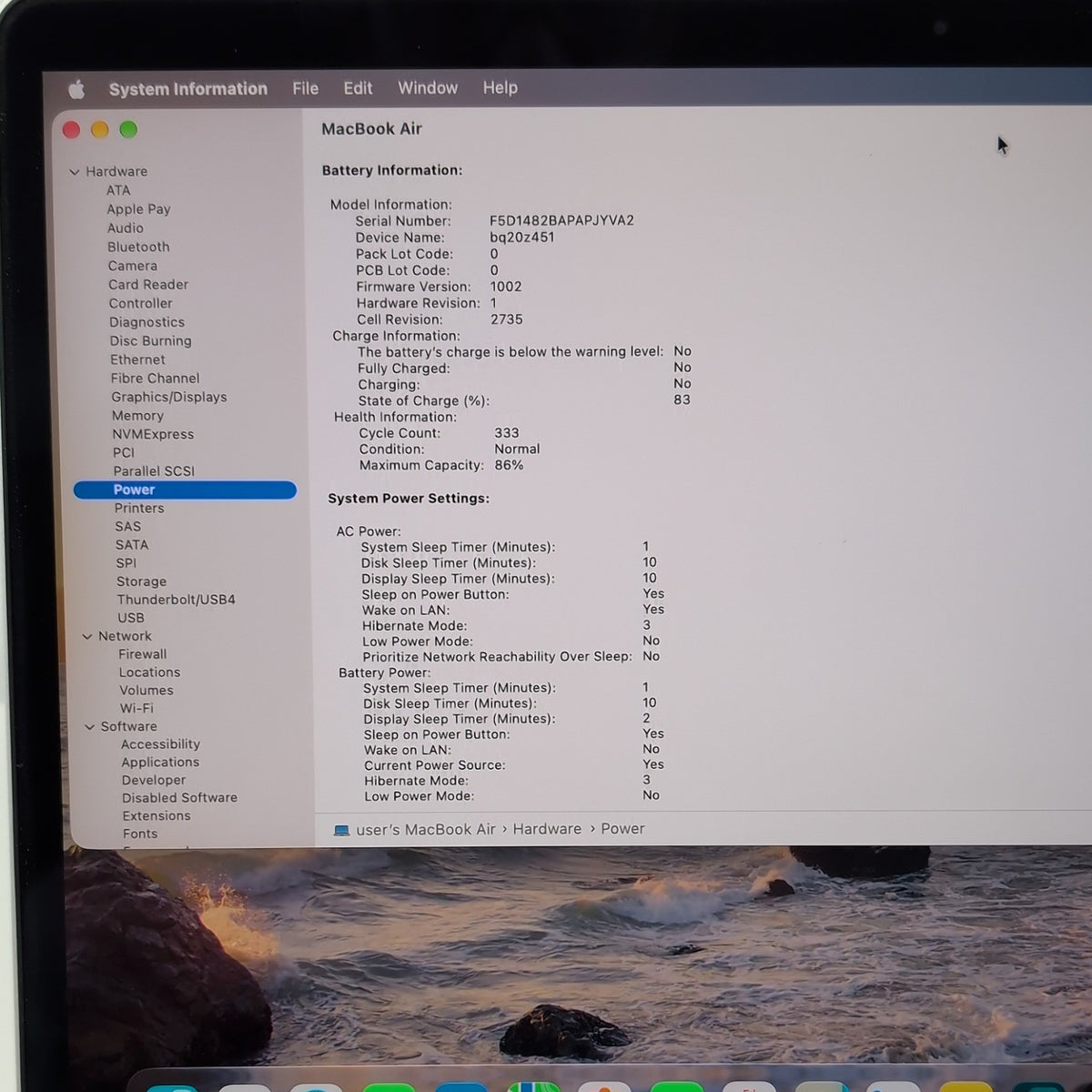Collapse the Hardware section chevron
1092x1092 pixels.
(75, 171)
